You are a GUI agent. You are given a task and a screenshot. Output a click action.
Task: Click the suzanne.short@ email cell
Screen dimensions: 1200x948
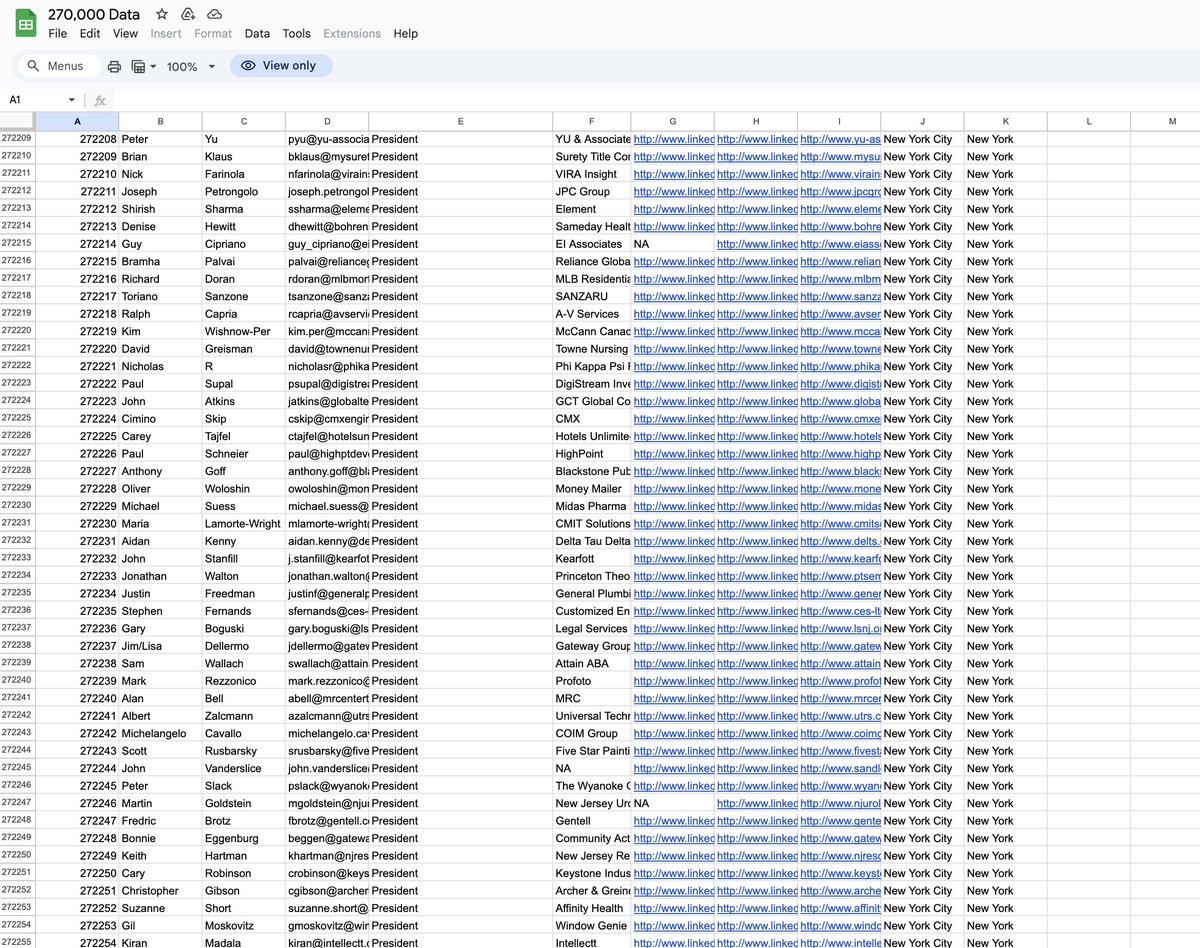coord(326,908)
